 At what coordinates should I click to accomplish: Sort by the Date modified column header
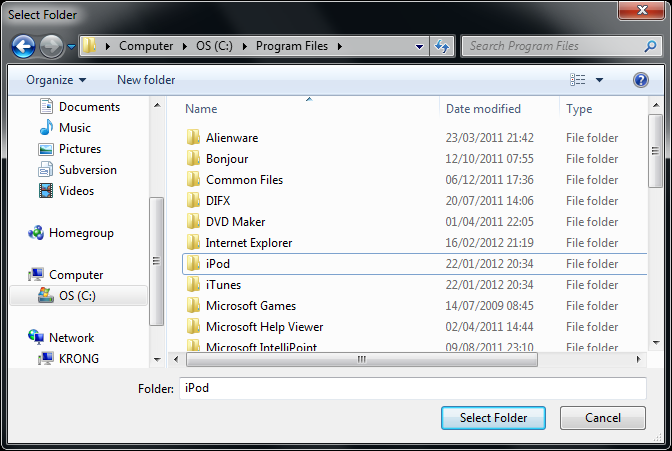click(x=483, y=109)
